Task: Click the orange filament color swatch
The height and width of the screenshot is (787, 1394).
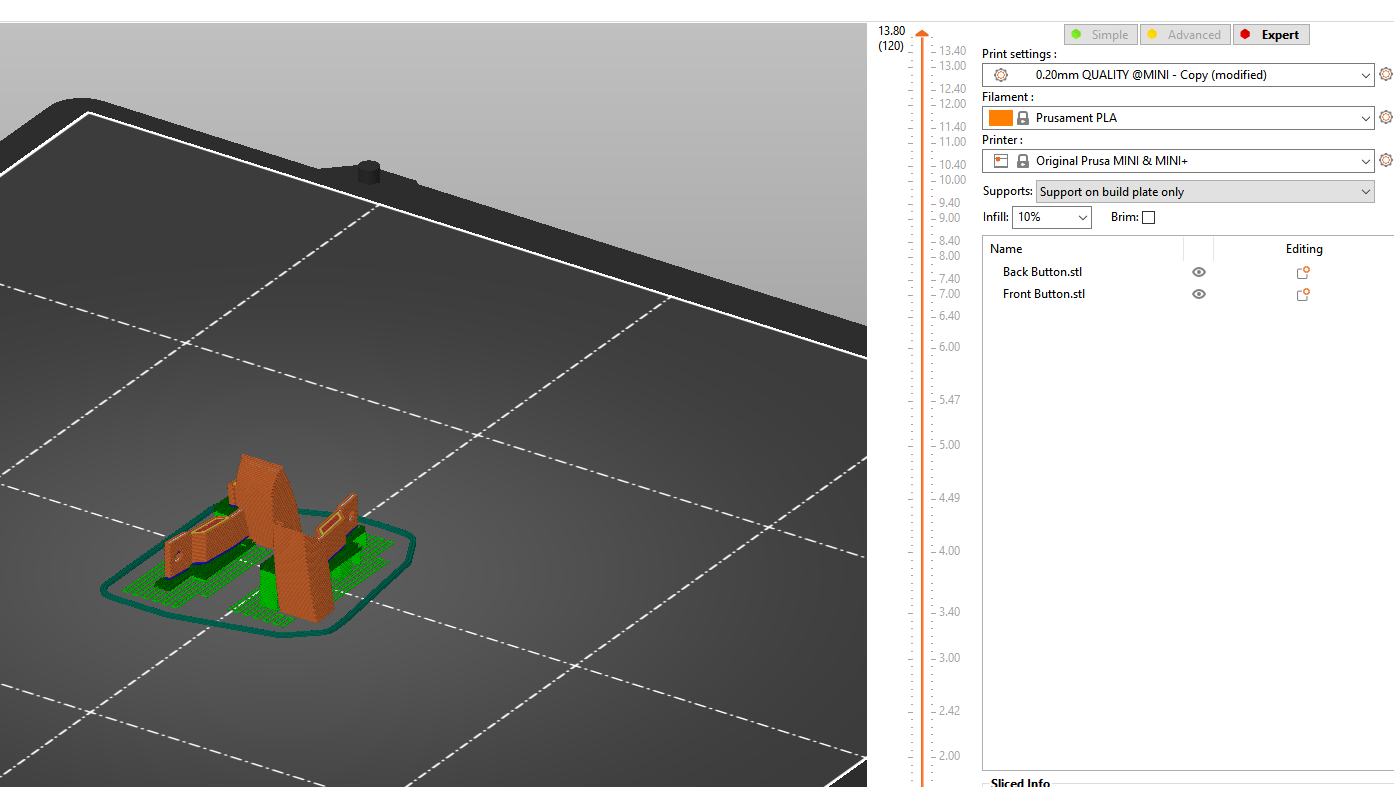Action: click(x=1000, y=117)
